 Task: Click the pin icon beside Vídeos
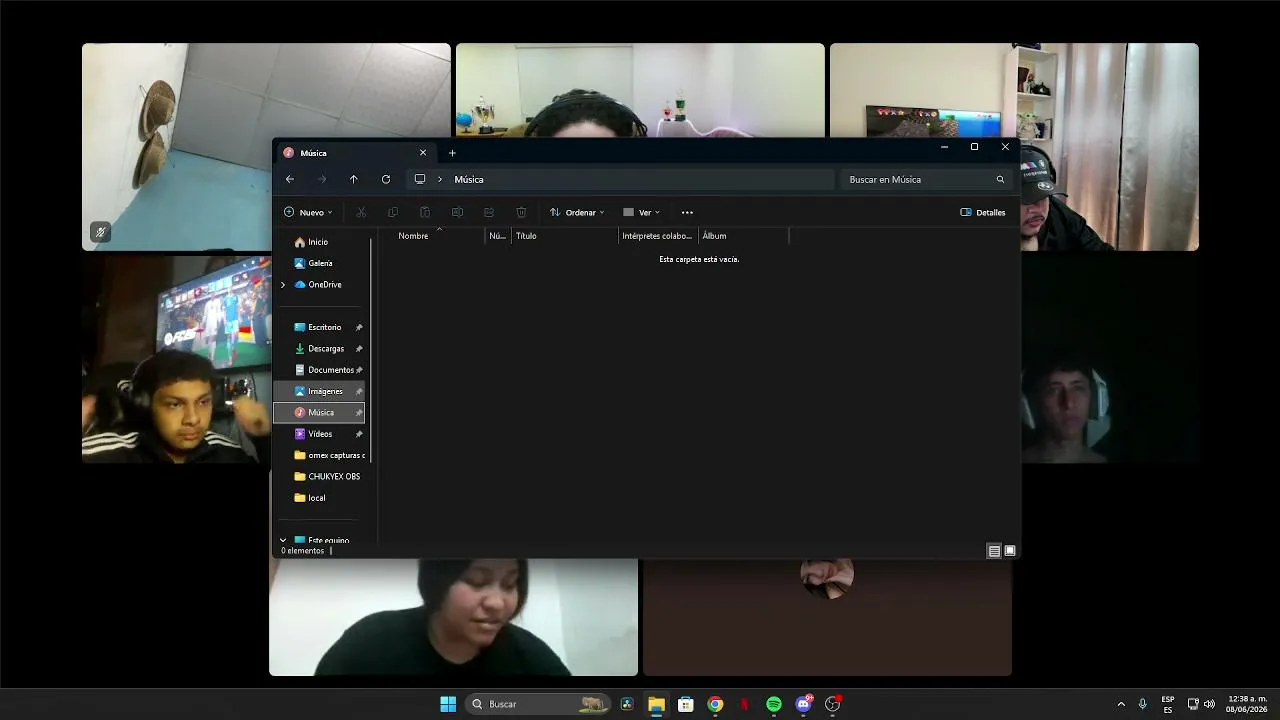(x=359, y=434)
